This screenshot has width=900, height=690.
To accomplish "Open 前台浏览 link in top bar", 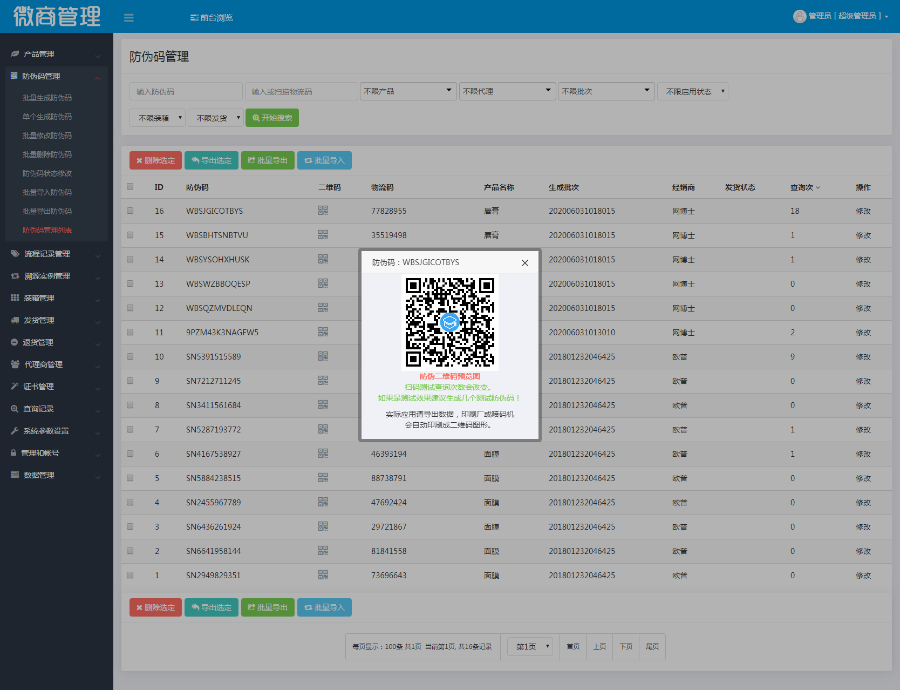I will [211, 18].
